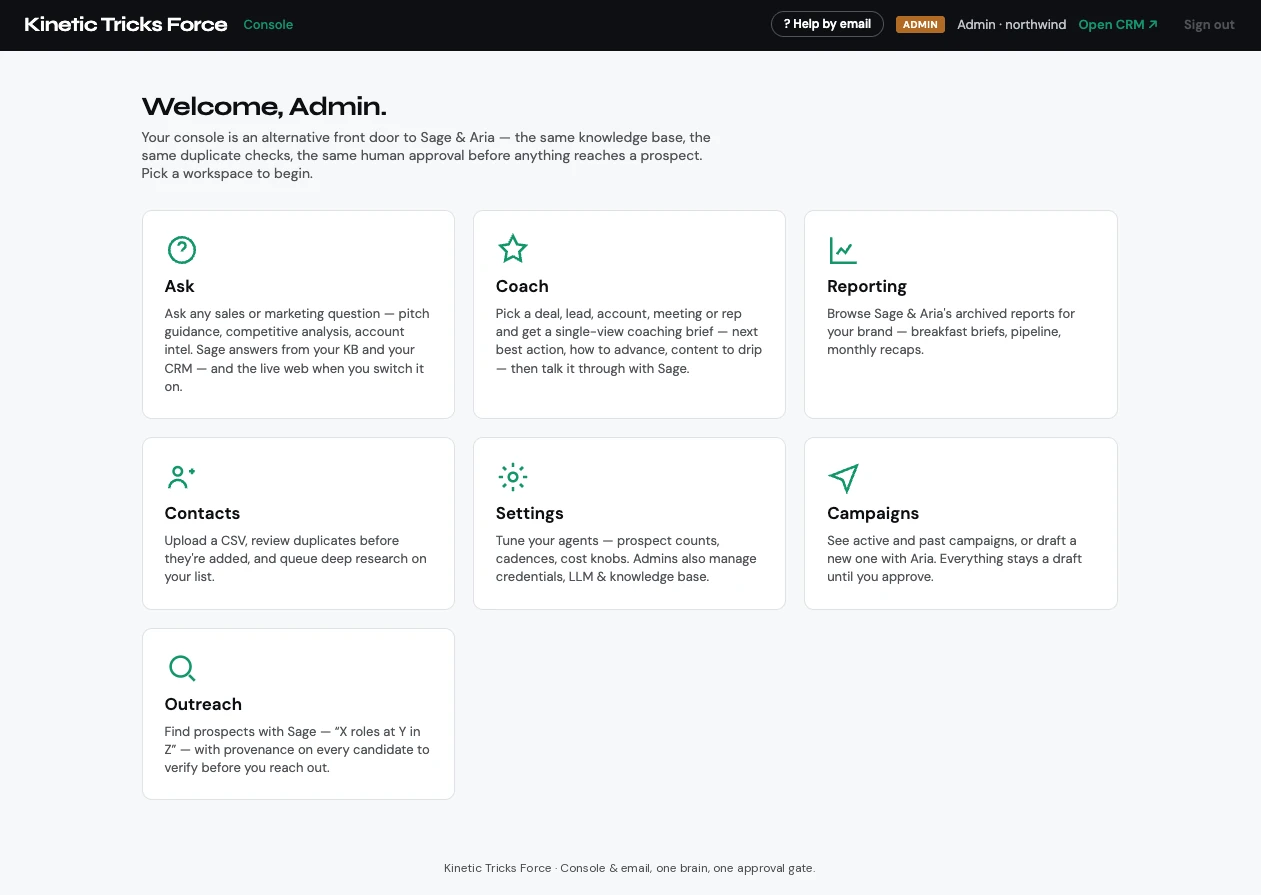Click the Reporting line chart icon
Image resolution: width=1261 pixels, height=895 pixels.
[843, 250]
